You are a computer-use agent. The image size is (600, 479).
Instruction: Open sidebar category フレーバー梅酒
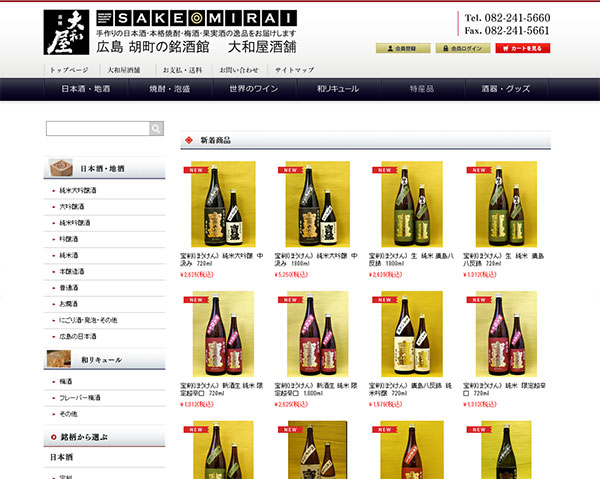coord(80,398)
